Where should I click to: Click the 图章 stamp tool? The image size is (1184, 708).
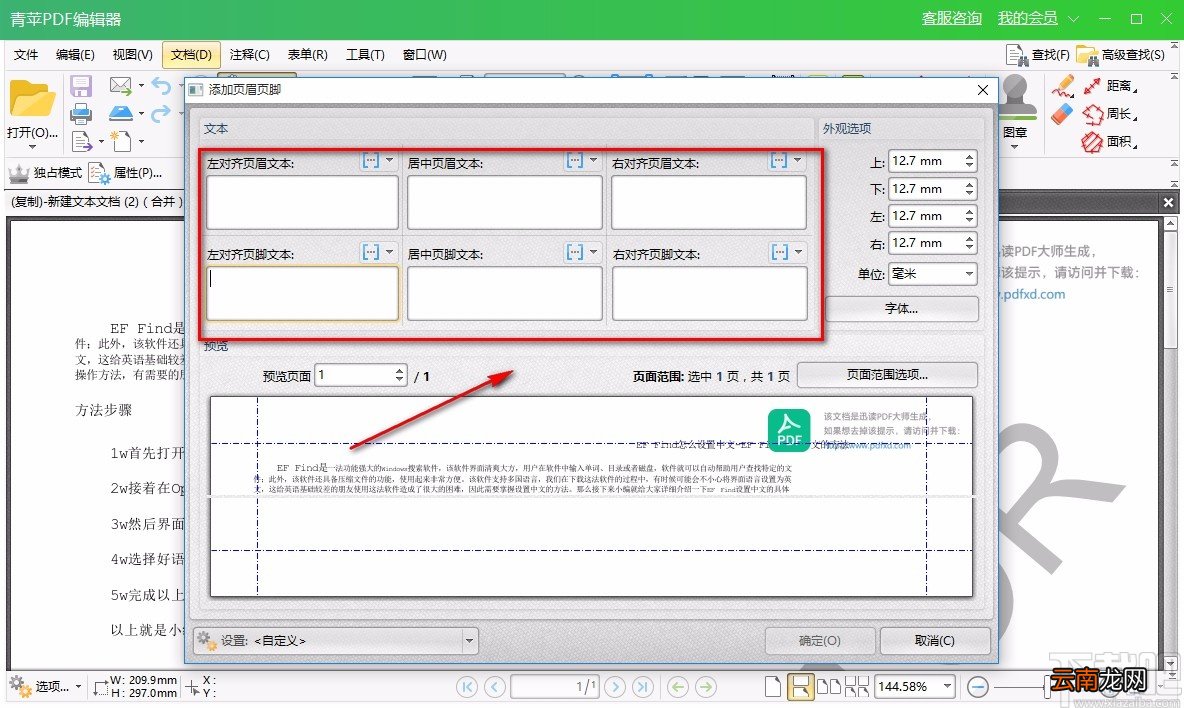pyautogui.click(x=1015, y=113)
